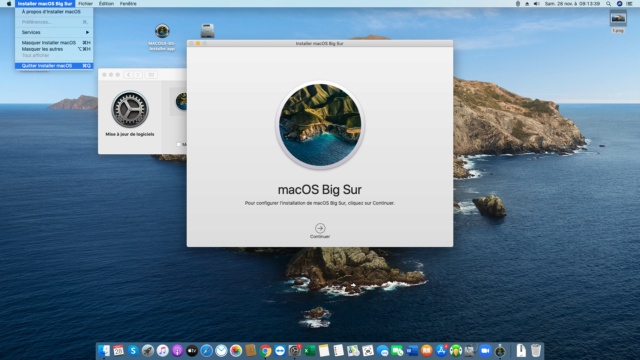Open Maps from the Dock
This screenshot has width=640, height=360.
(353, 351)
